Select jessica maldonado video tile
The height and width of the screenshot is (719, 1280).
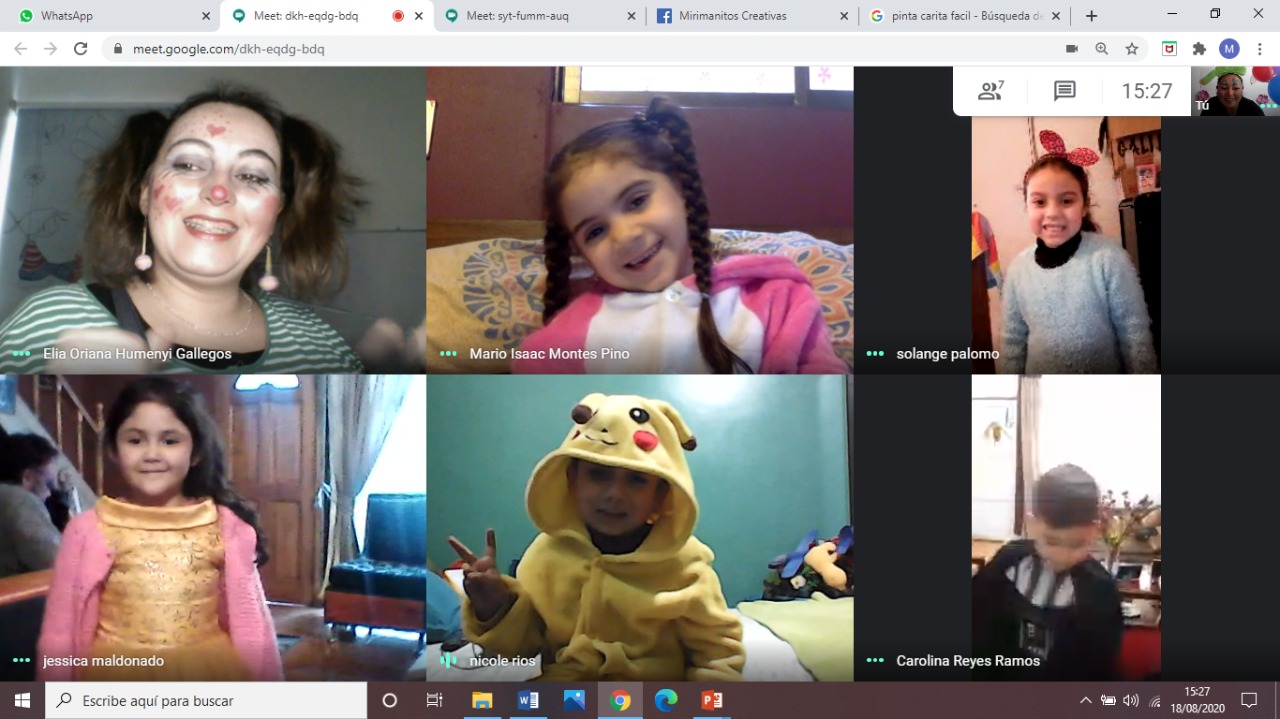(213, 528)
